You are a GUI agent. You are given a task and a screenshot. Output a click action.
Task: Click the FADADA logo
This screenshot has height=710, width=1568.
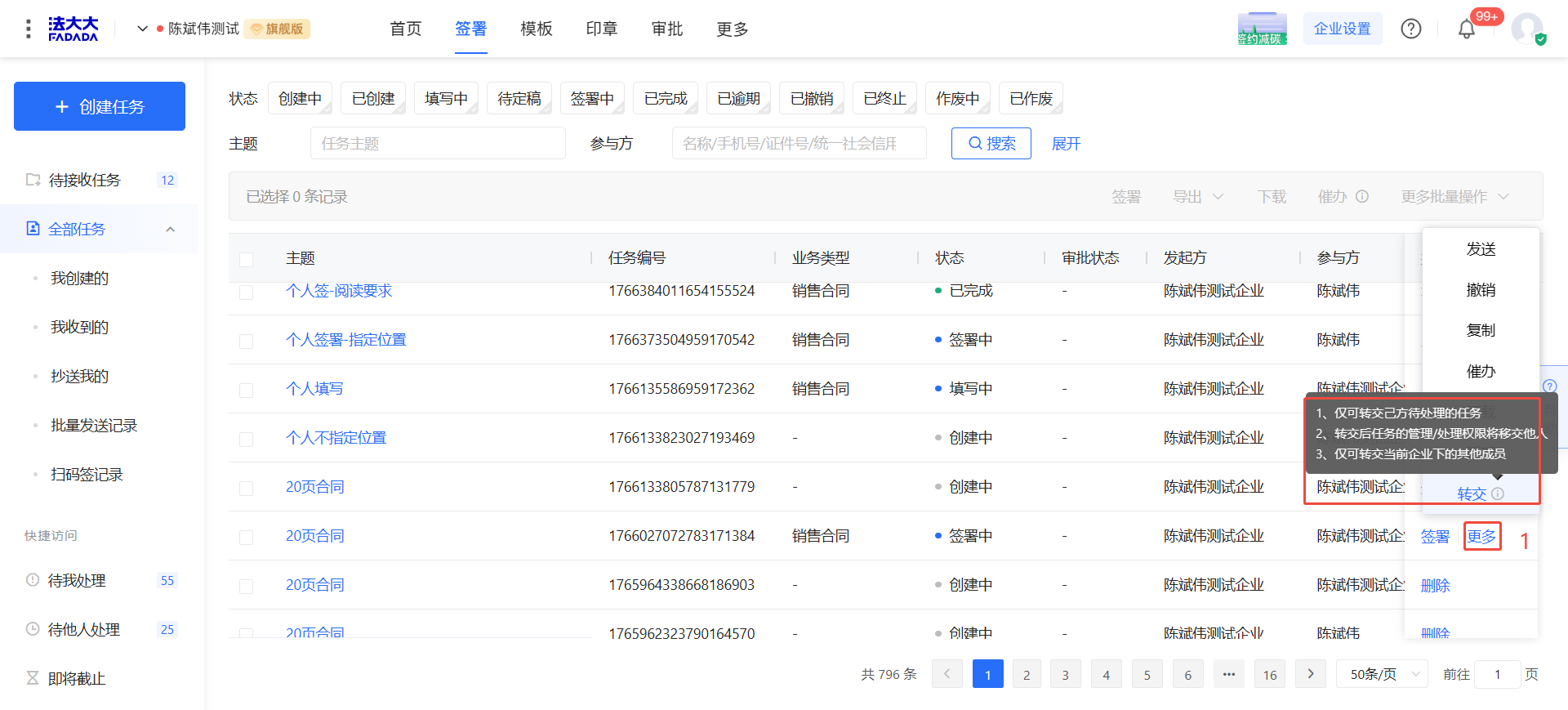click(x=73, y=29)
